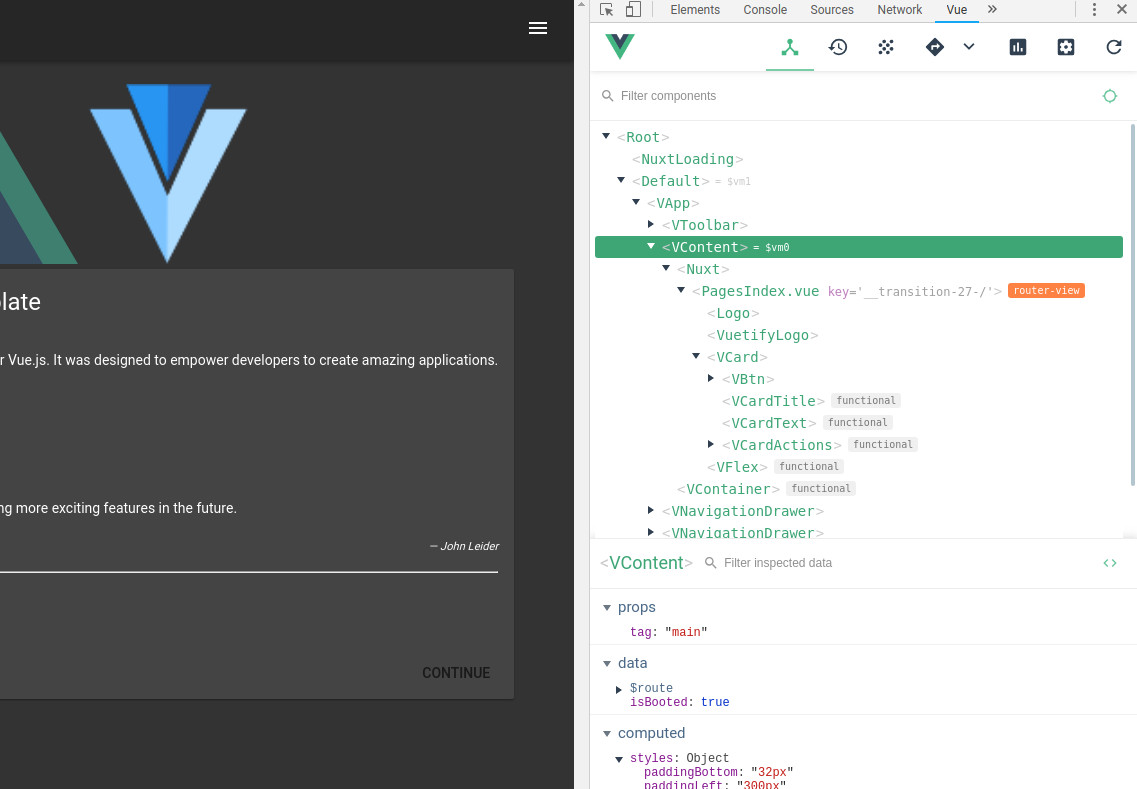Click the isBooted true value
Image resolution: width=1137 pixels, height=789 pixels.
pos(715,702)
